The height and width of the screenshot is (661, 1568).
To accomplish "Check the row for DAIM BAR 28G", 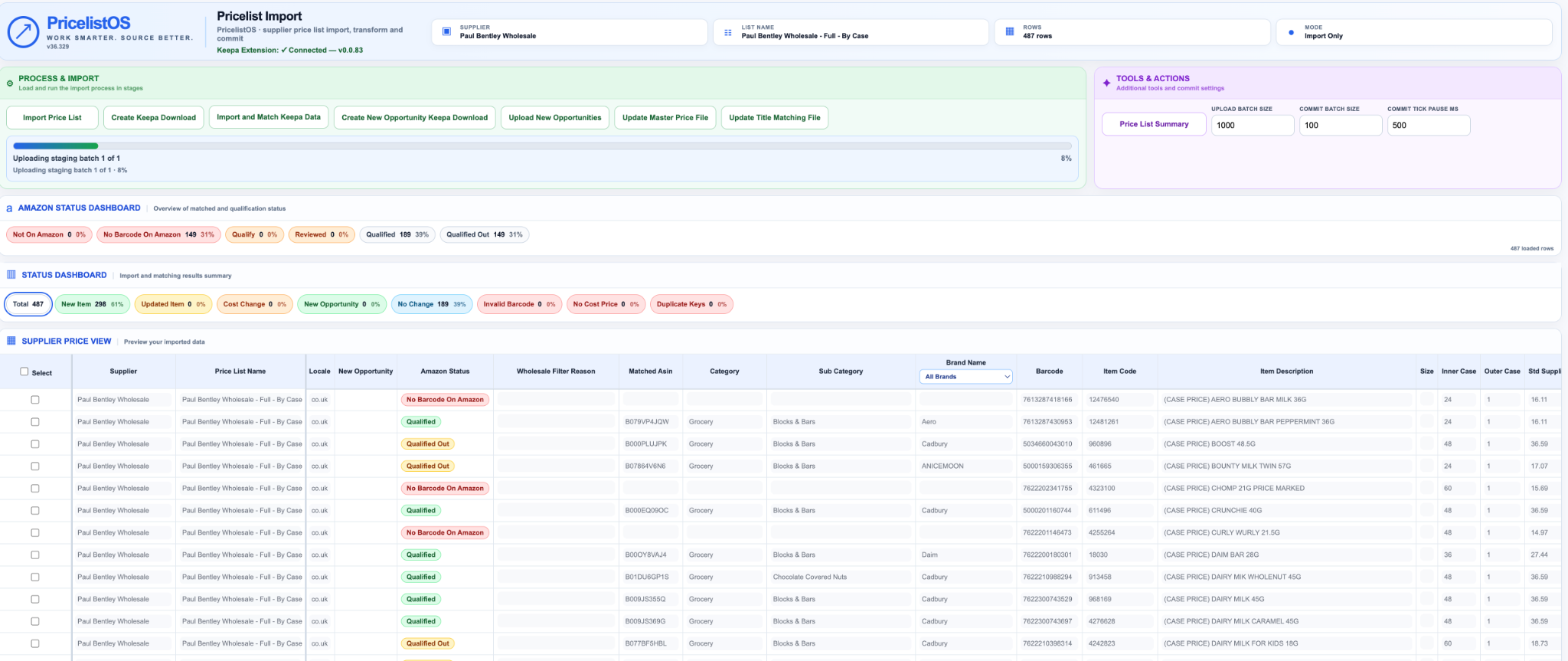I will tap(34, 555).
